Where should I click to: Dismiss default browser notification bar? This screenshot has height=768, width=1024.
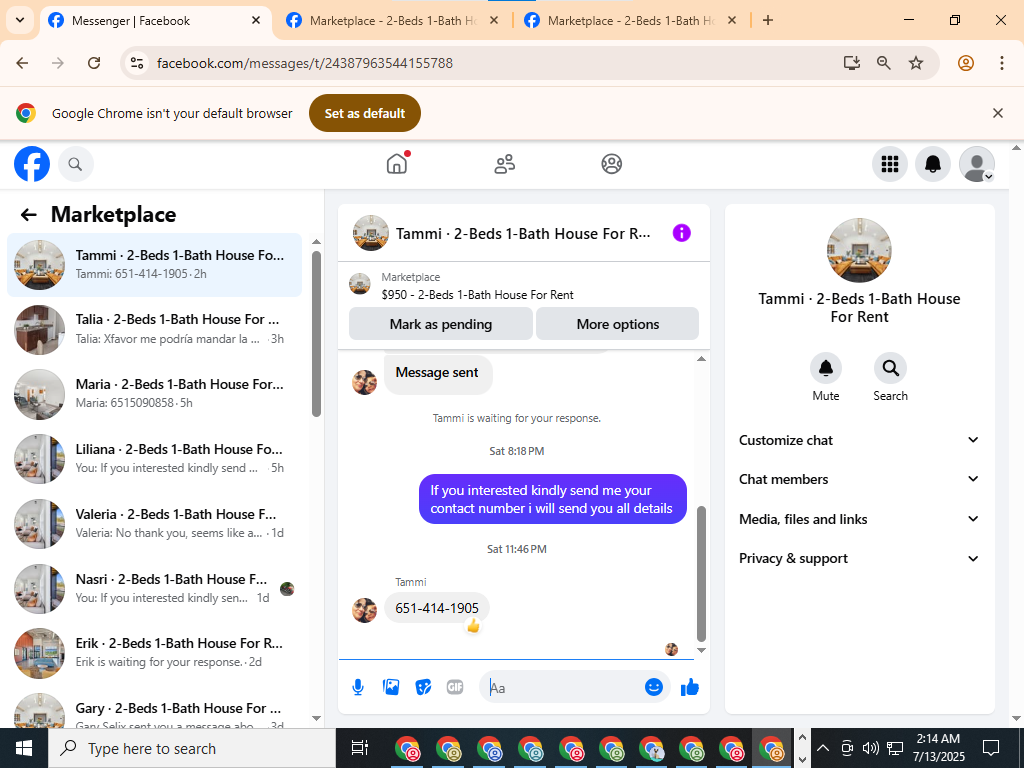coord(997,113)
